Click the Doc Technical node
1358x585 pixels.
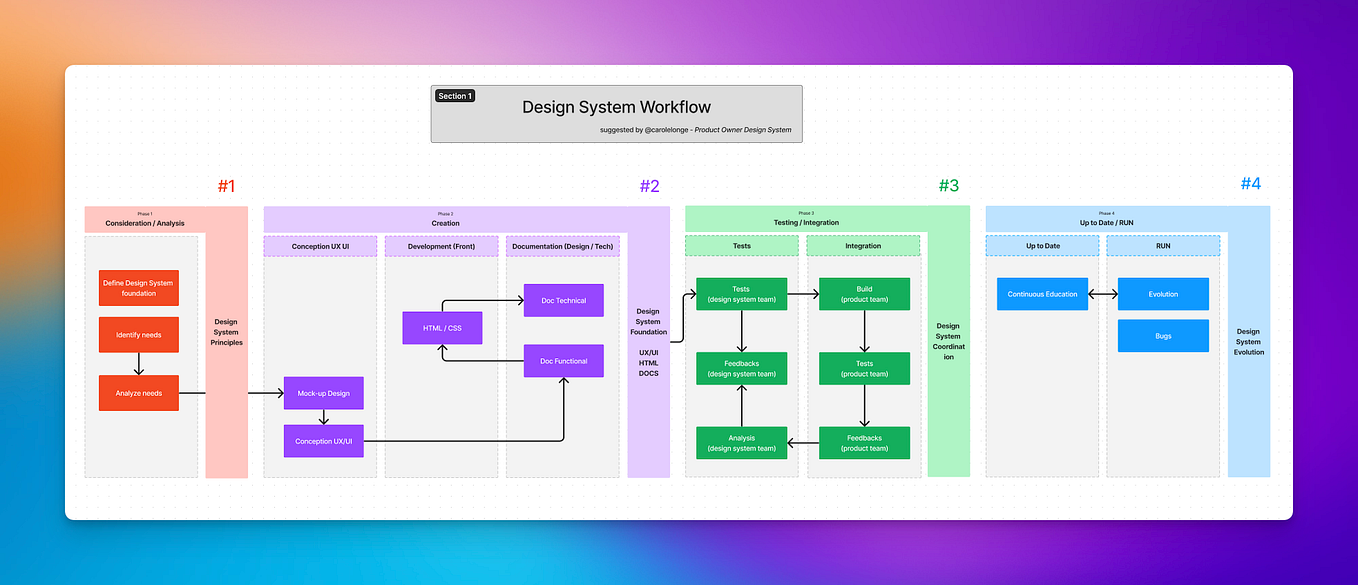tap(563, 300)
